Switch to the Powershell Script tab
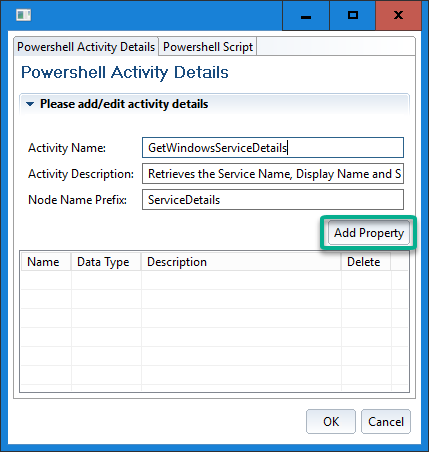The width and height of the screenshot is (429, 452). [208, 47]
